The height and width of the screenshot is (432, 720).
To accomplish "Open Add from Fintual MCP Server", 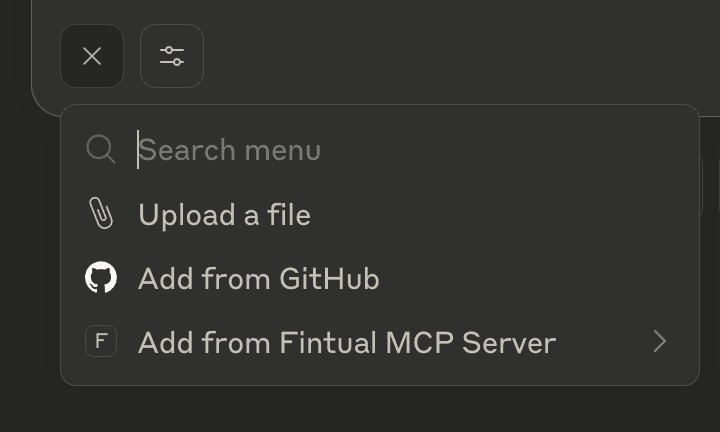I will [x=380, y=342].
